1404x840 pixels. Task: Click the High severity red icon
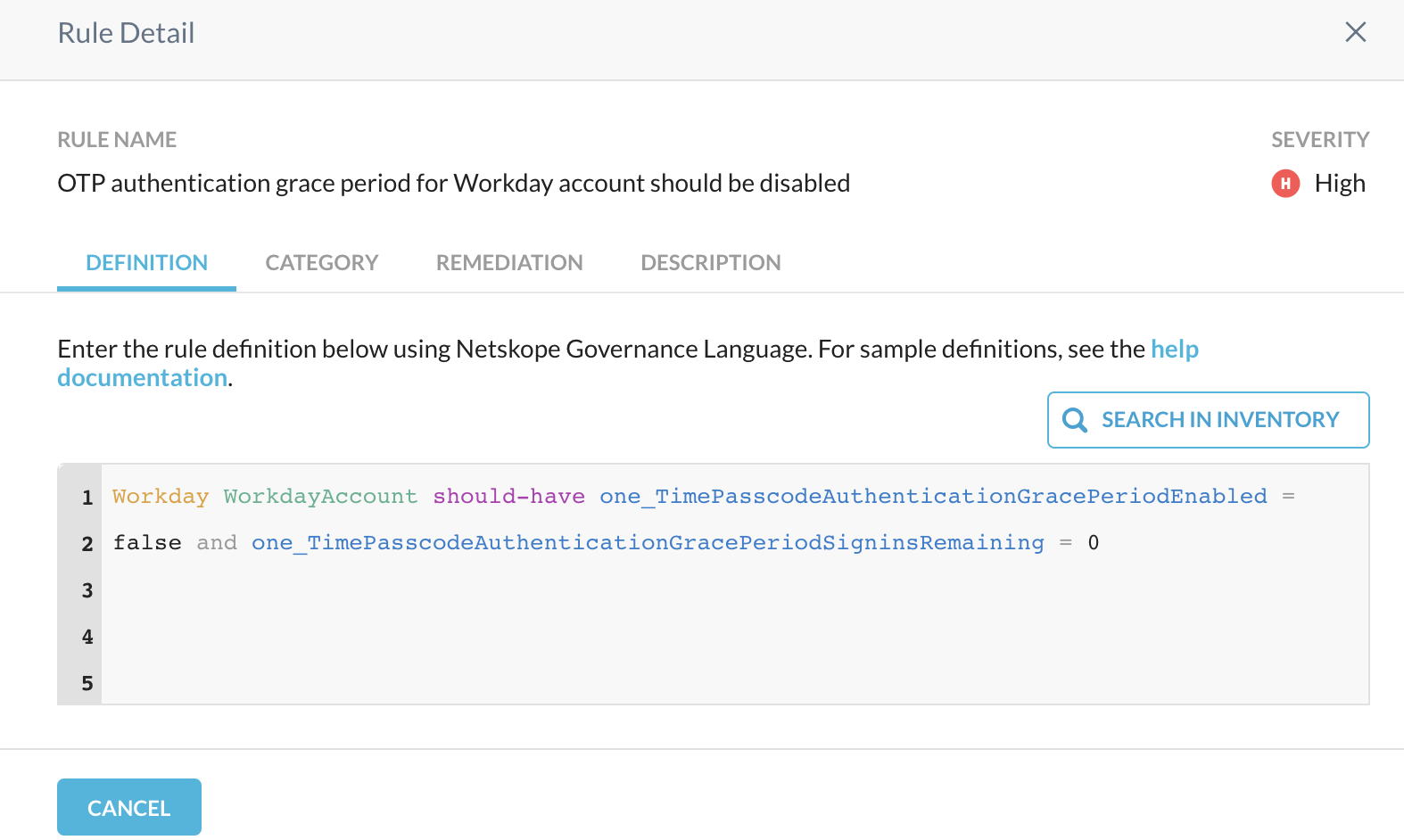click(1285, 184)
